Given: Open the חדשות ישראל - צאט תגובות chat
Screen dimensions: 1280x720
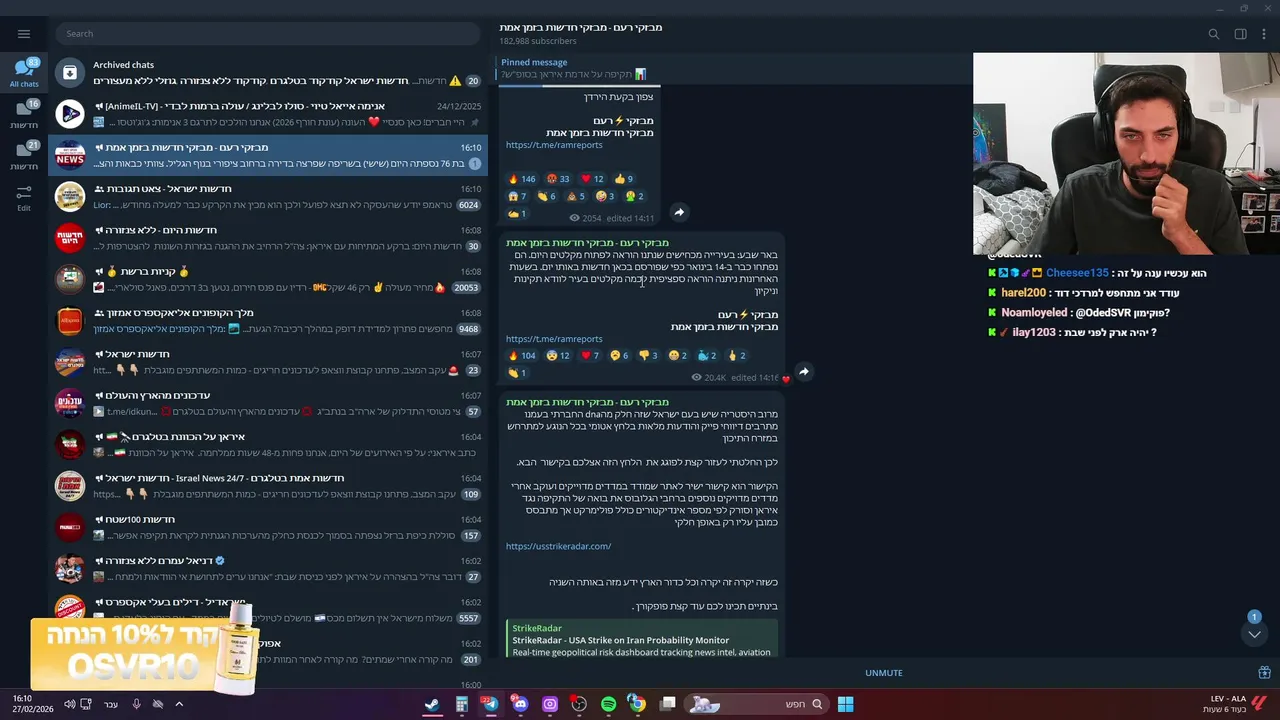Looking at the screenshot, I should tap(268, 197).
